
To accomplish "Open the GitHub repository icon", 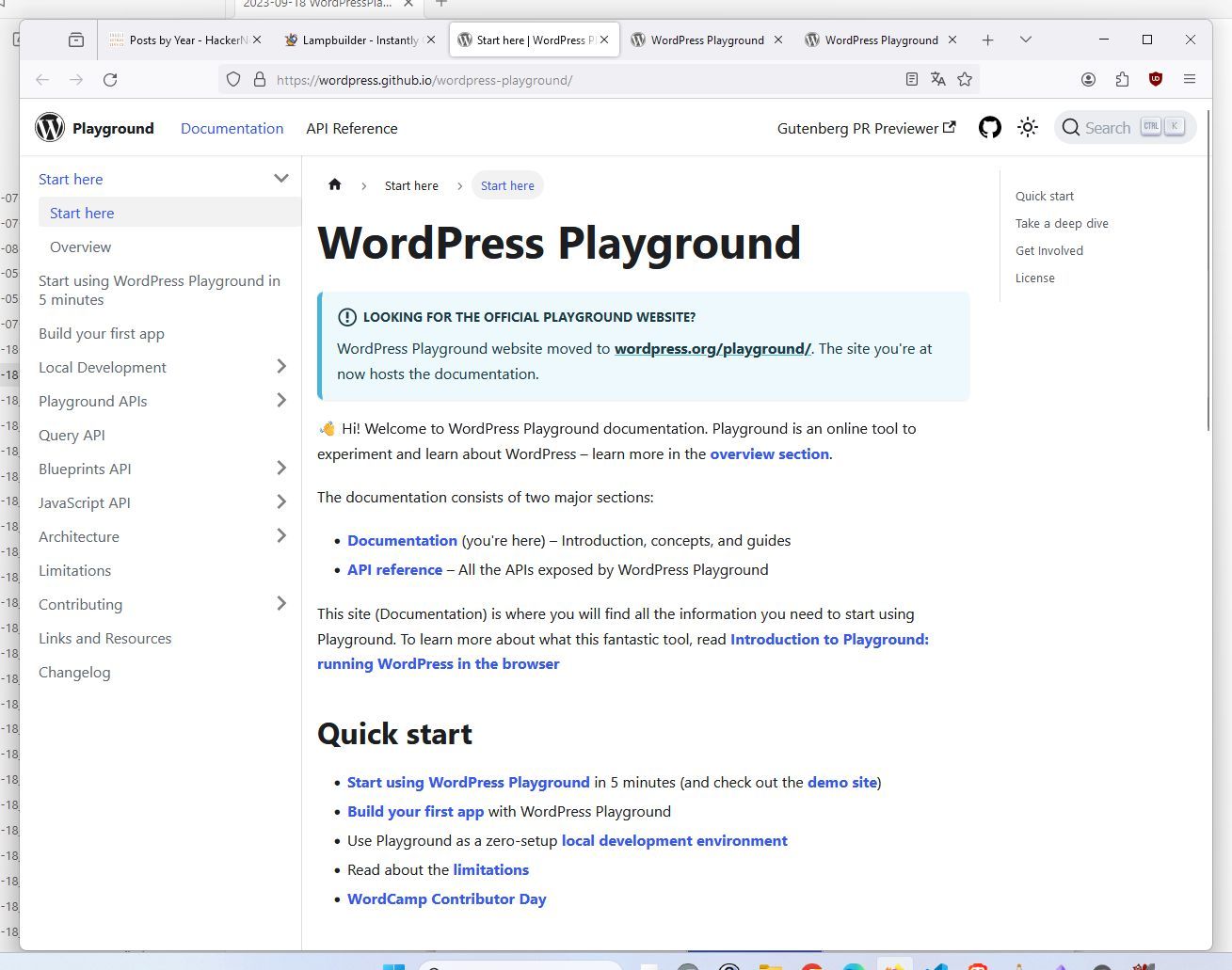I will pyautogui.click(x=989, y=127).
